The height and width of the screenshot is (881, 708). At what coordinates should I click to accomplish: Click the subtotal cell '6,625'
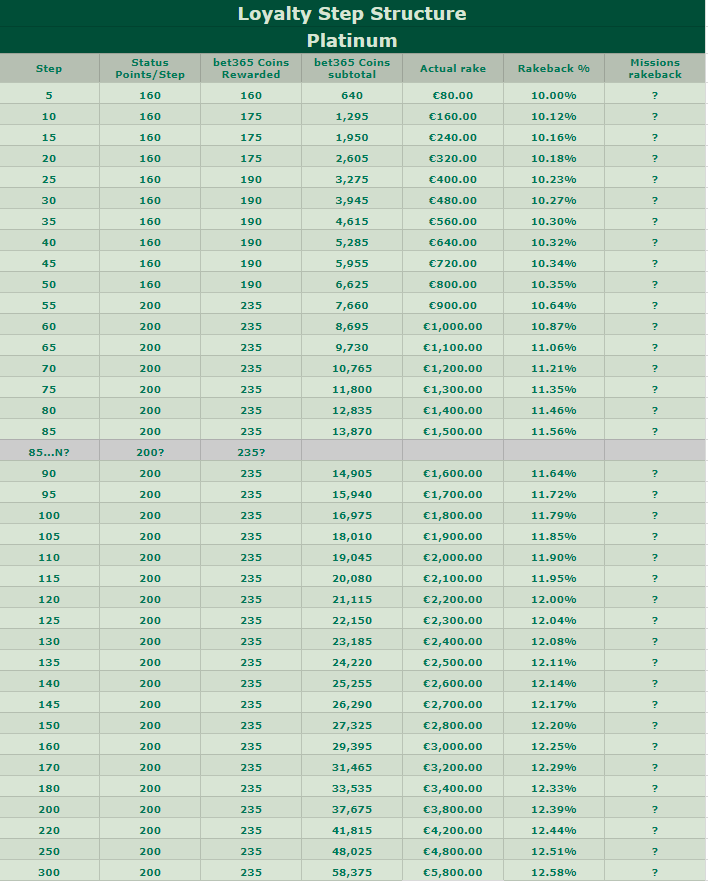[x=352, y=284]
